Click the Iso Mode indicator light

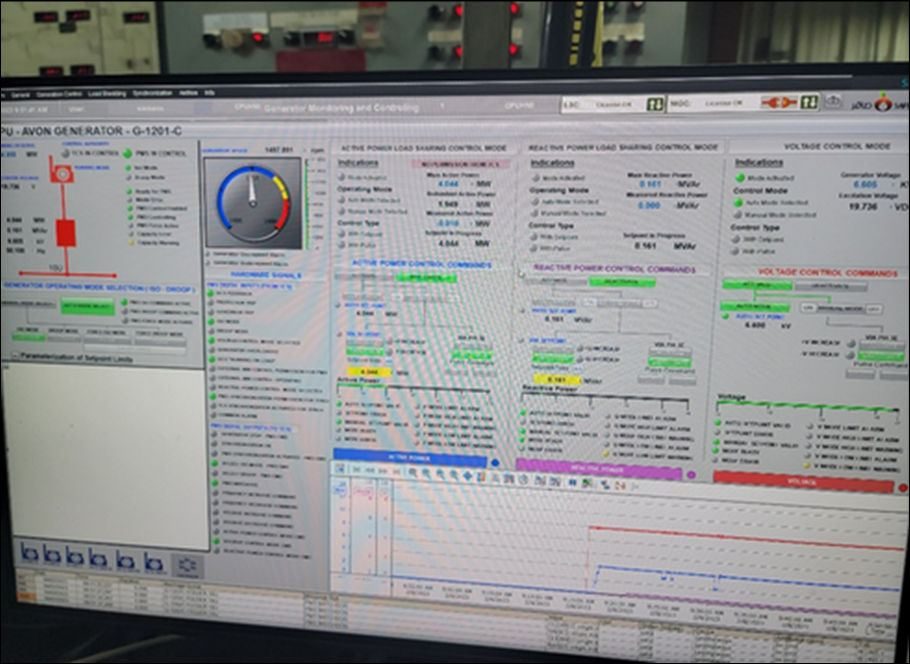click(x=128, y=168)
